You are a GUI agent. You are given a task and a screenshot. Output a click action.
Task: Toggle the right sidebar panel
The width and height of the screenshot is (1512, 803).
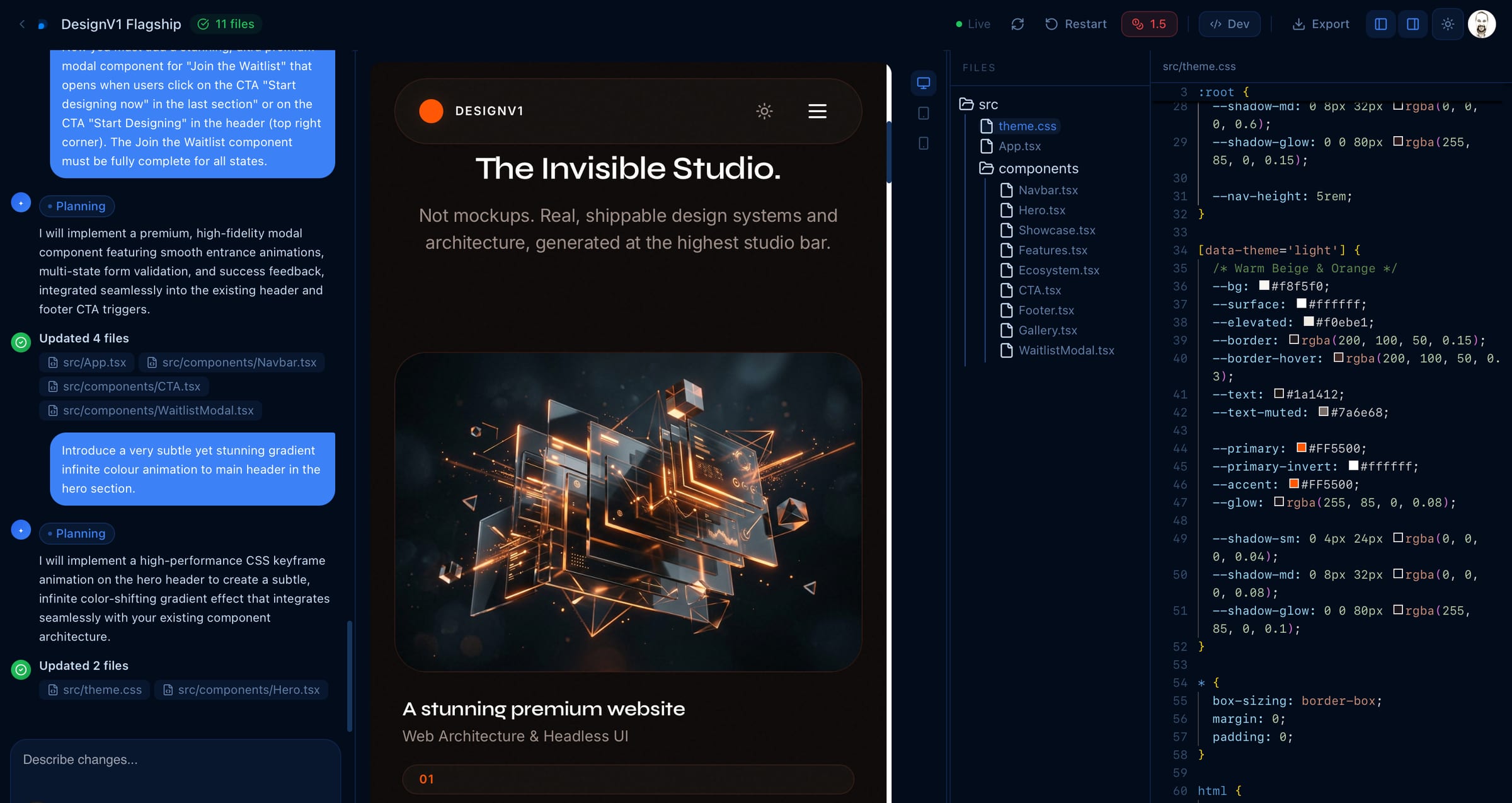(1413, 24)
